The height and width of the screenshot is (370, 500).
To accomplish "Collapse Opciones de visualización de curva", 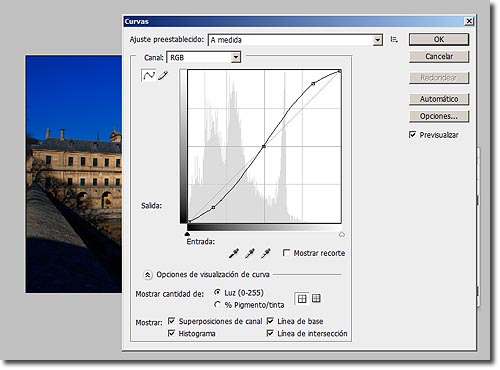I will pyautogui.click(x=147, y=275).
